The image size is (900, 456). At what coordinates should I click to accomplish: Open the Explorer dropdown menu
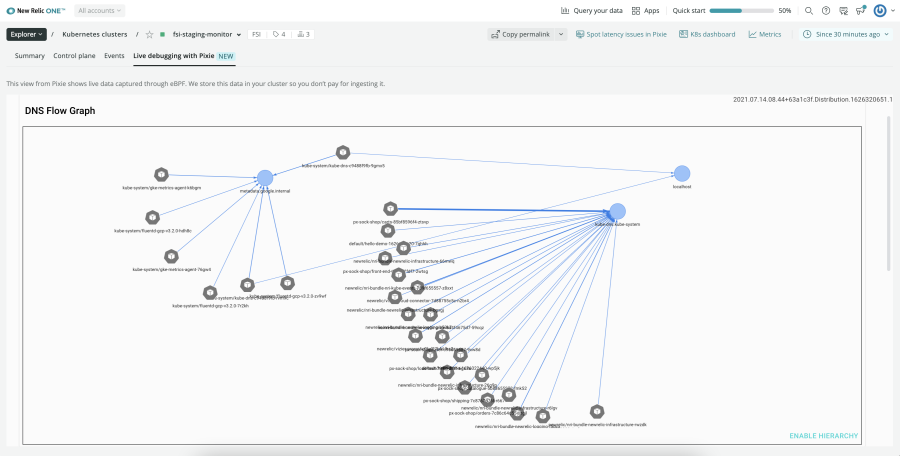[x=26, y=34]
